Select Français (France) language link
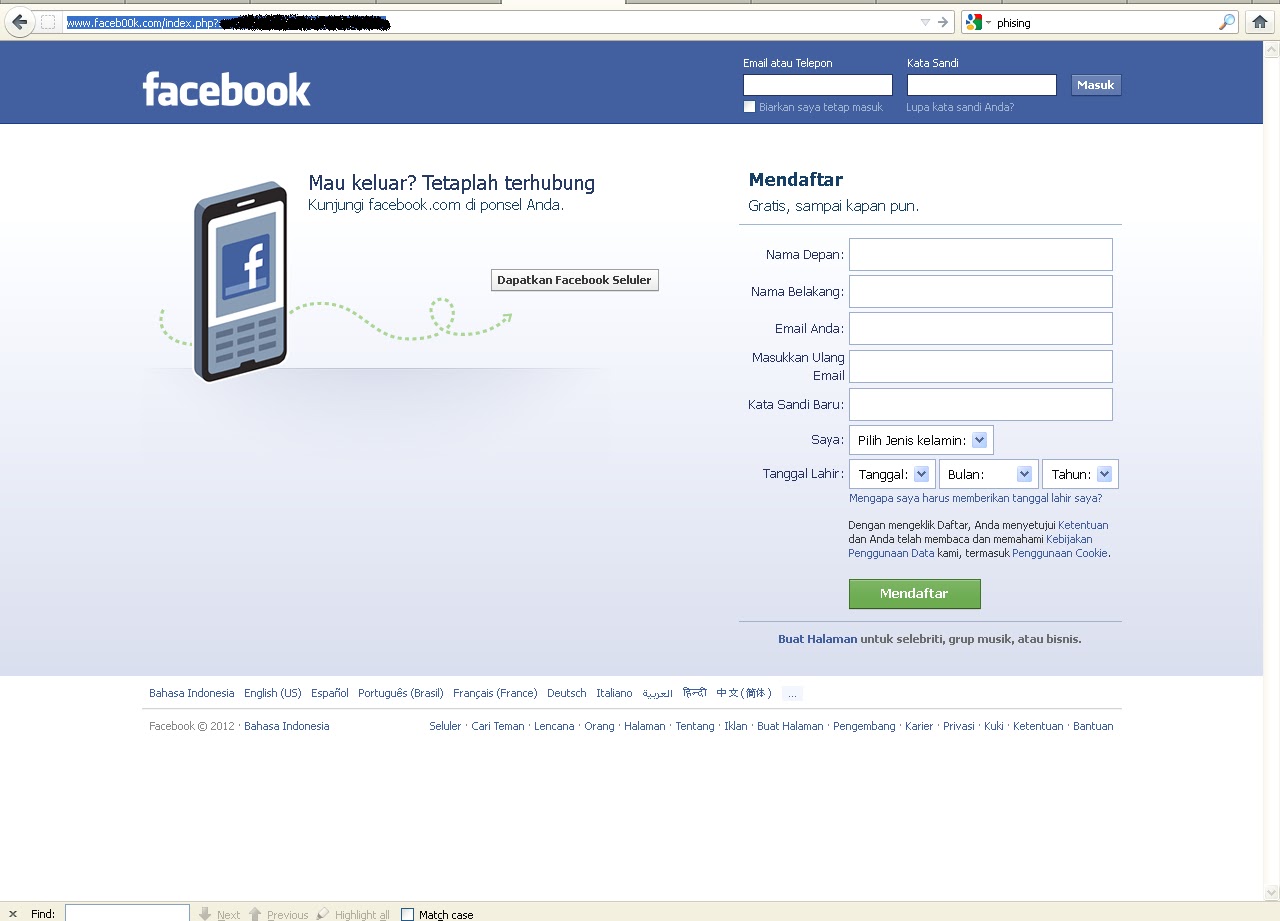The height and width of the screenshot is (921, 1280). click(x=495, y=693)
